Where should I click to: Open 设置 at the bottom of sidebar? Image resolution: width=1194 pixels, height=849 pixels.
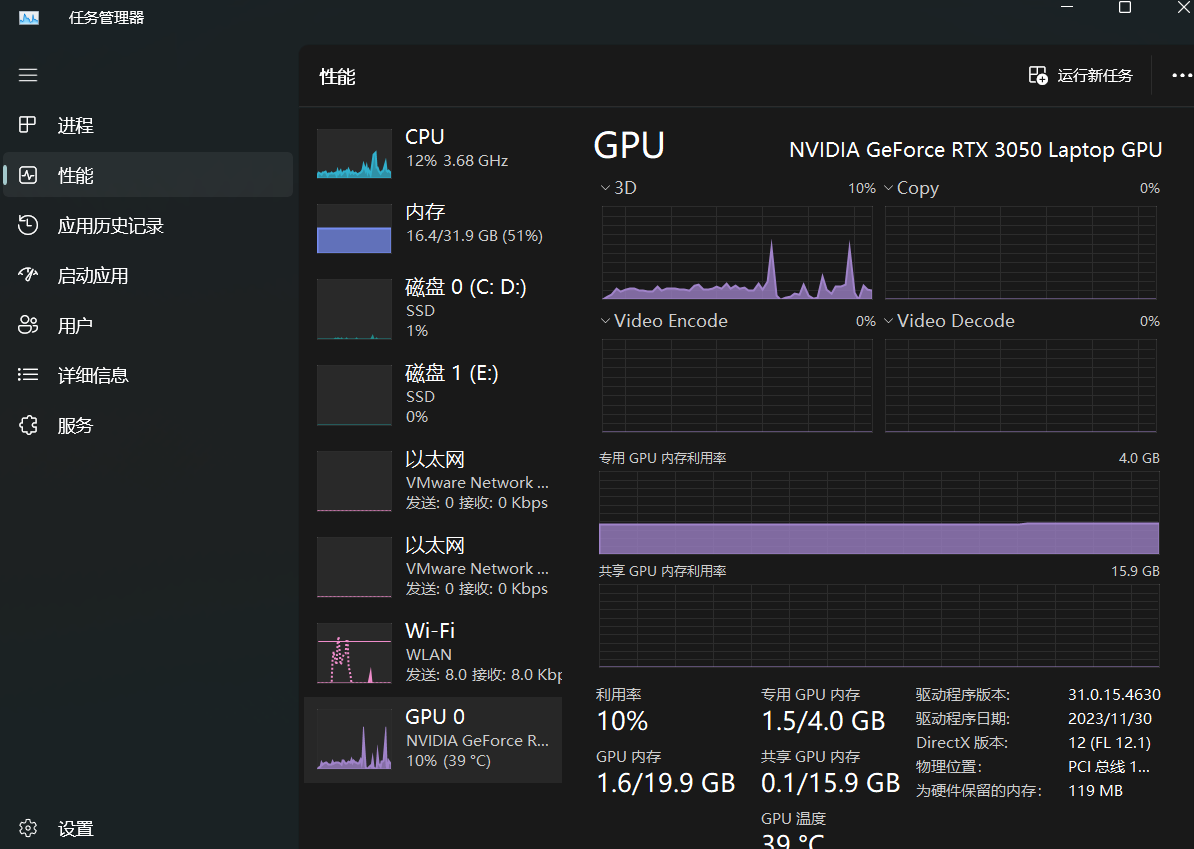(148, 828)
